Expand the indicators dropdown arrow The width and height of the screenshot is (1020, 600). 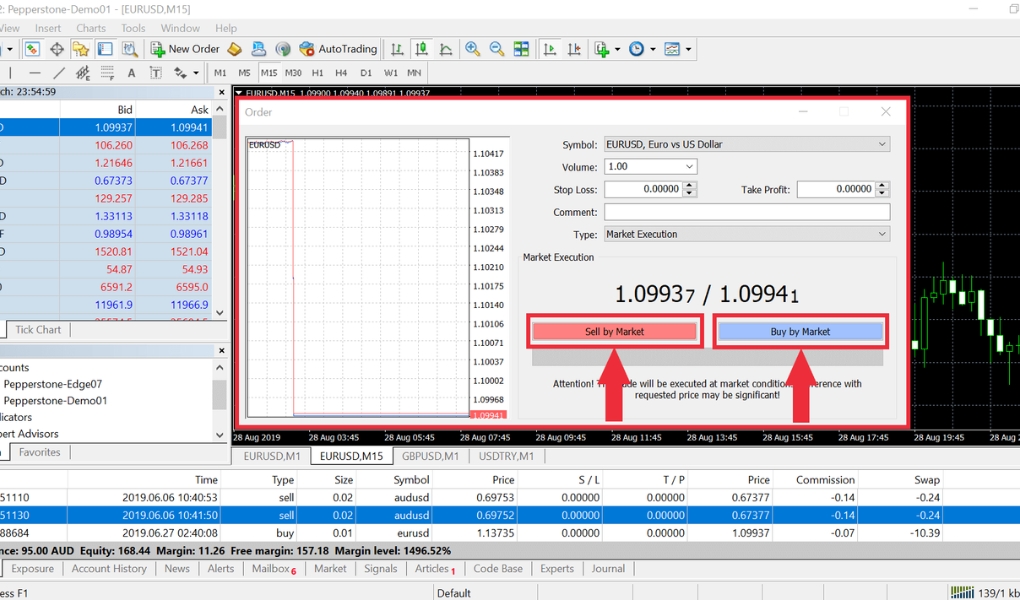tap(617, 49)
